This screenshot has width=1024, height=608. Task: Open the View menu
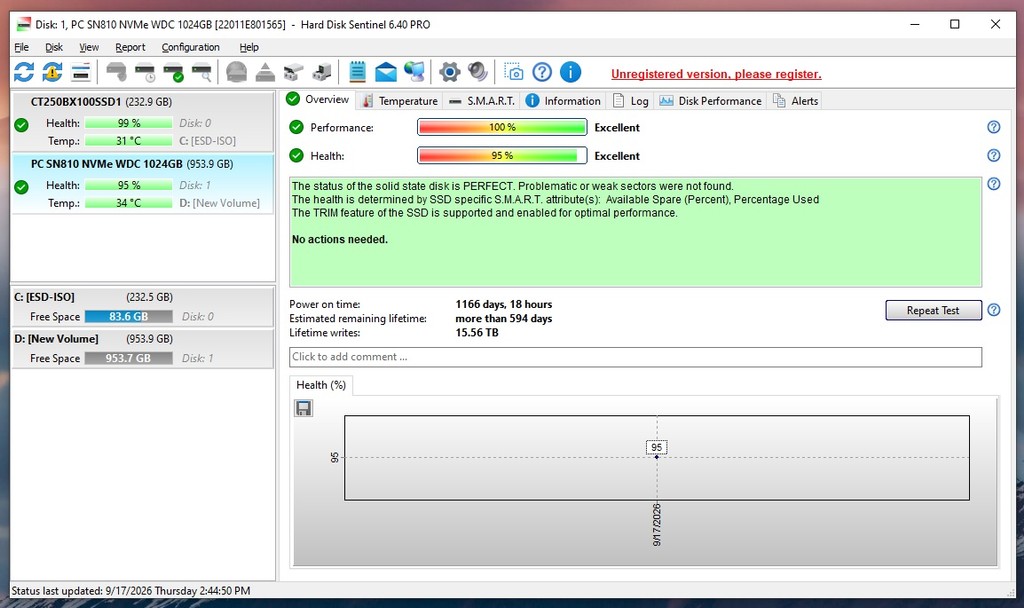coord(89,47)
